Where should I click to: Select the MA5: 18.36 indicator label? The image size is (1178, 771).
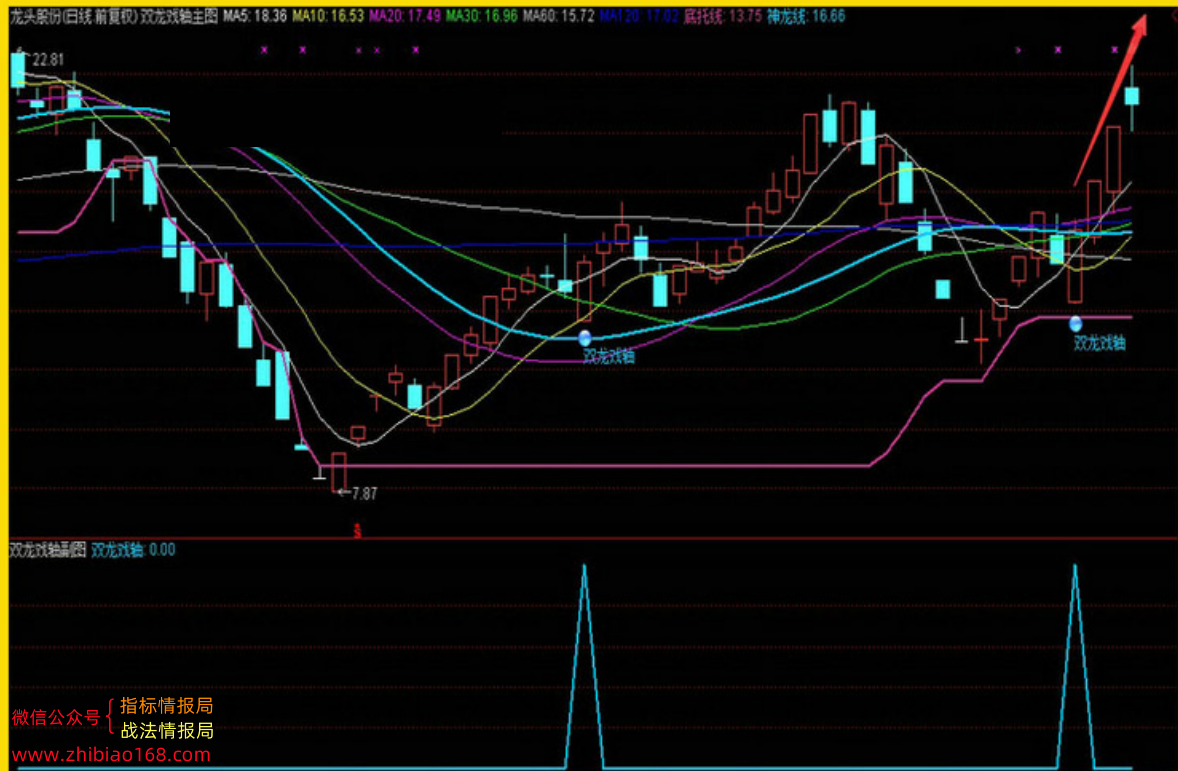(x=255, y=16)
